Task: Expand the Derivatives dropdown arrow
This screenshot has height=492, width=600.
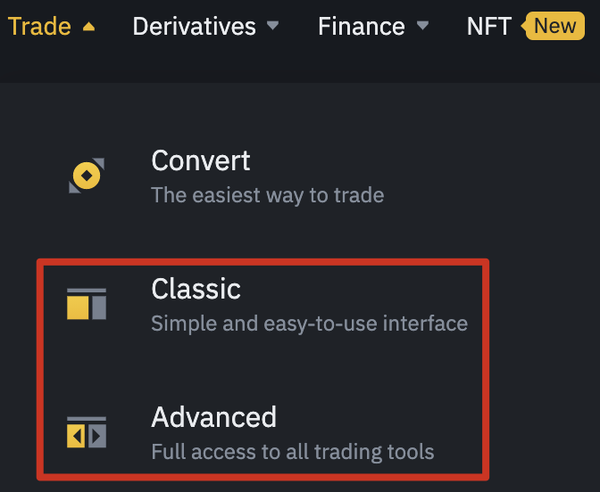Action: point(274,26)
